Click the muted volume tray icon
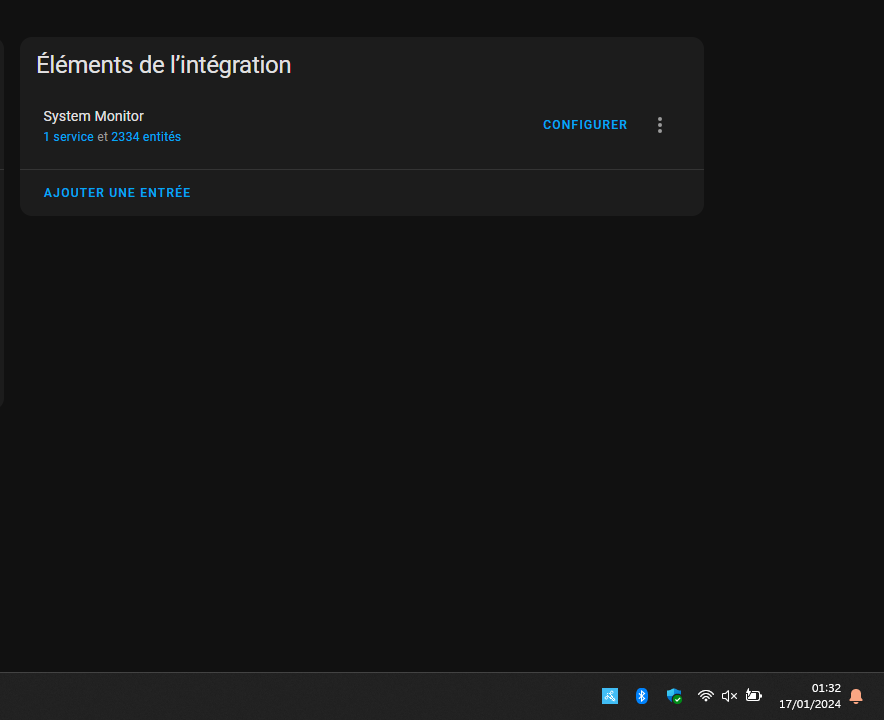The height and width of the screenshot is (720, 884). point(729,696)
